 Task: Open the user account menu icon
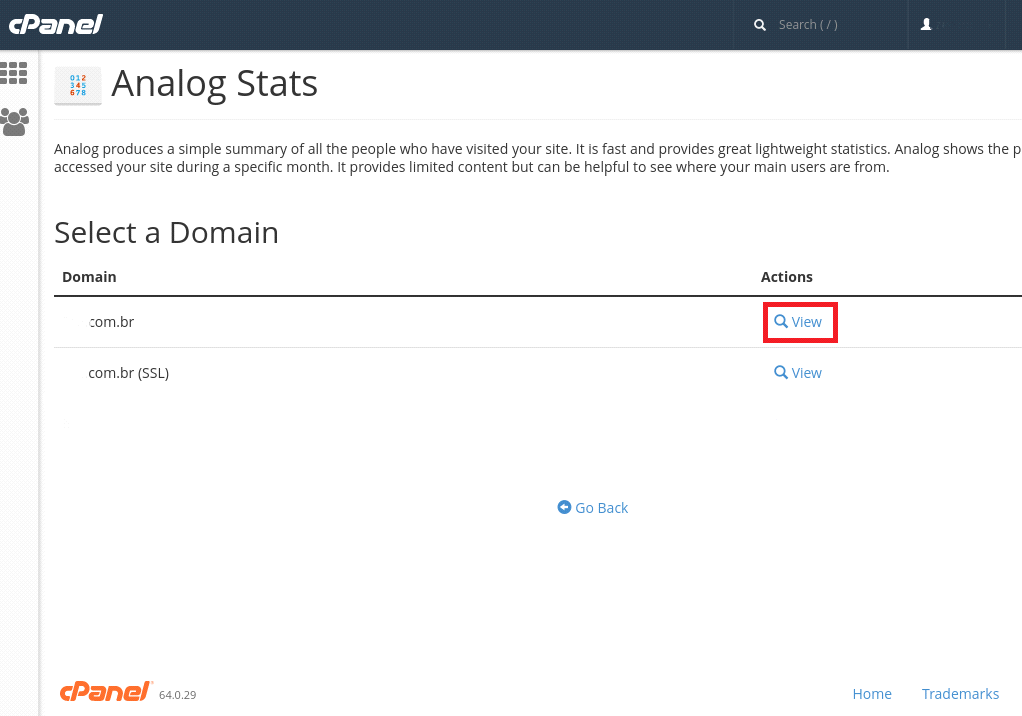926,25
